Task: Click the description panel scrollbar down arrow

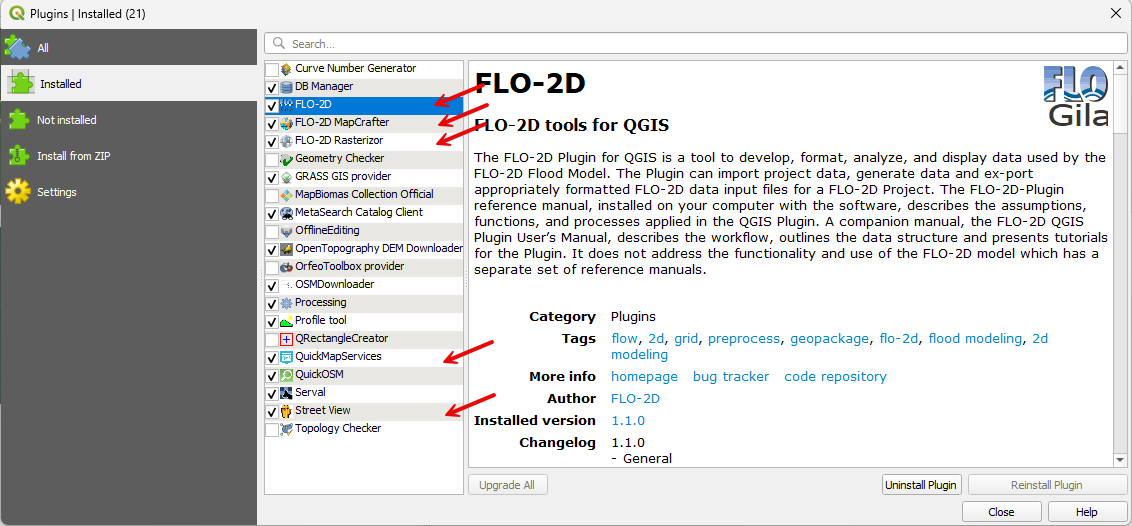Action: point(1122,458)
